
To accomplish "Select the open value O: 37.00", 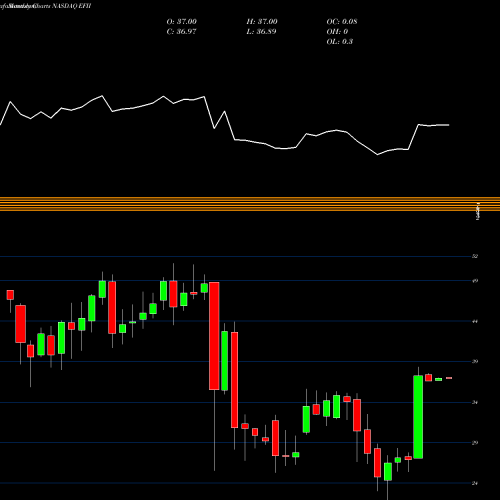I will (x=182, y=22).
